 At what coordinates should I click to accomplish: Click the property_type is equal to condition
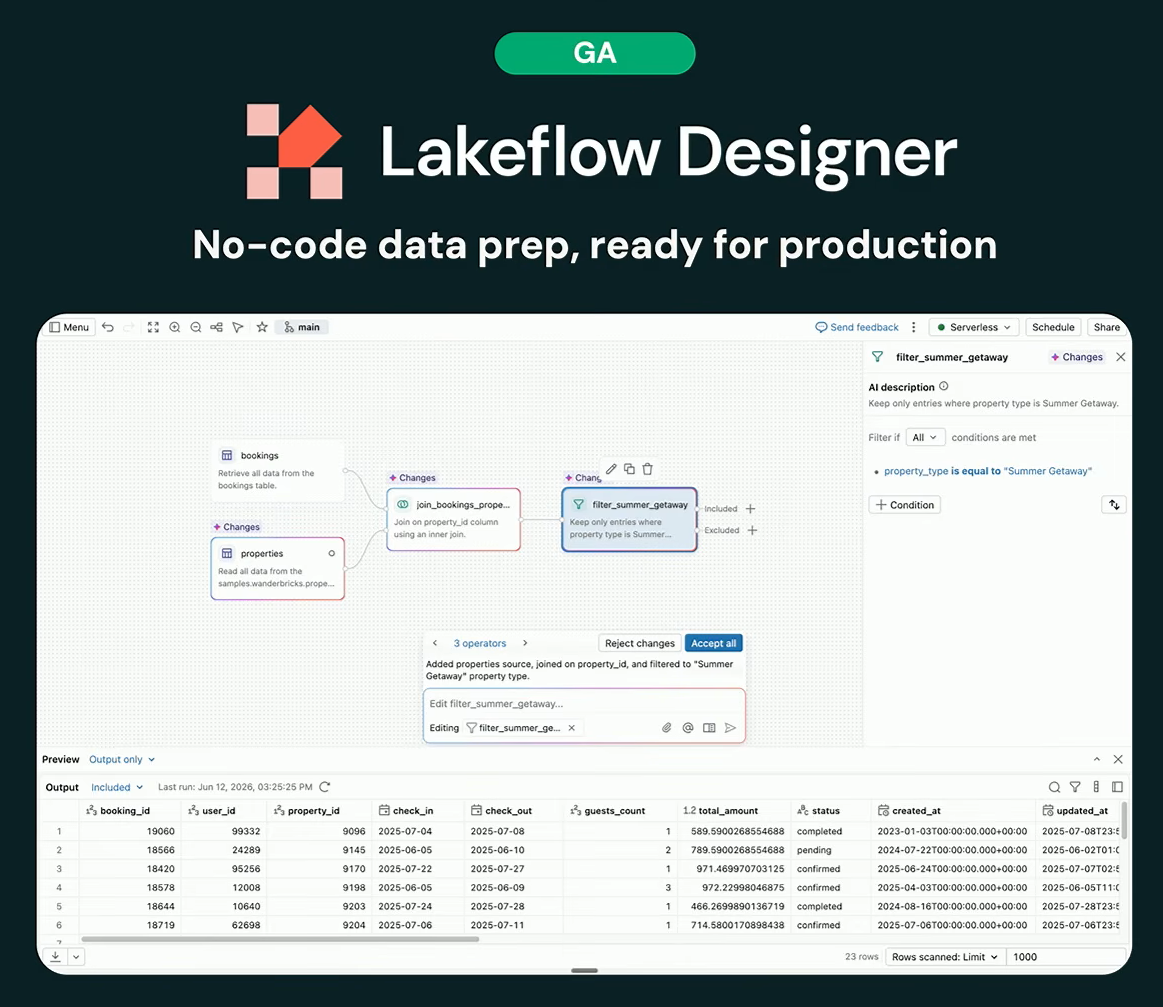pyautogui.click(x=987, y=471)
